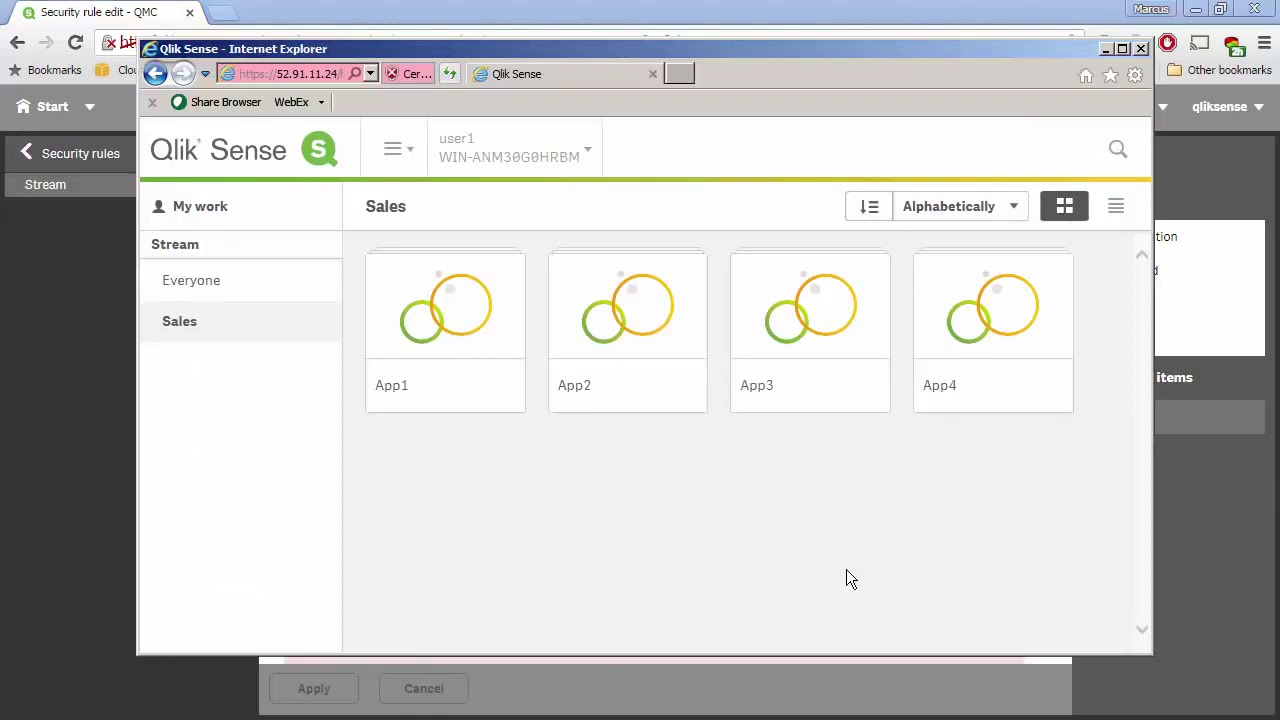Select the Sales stream

[240, 321]
